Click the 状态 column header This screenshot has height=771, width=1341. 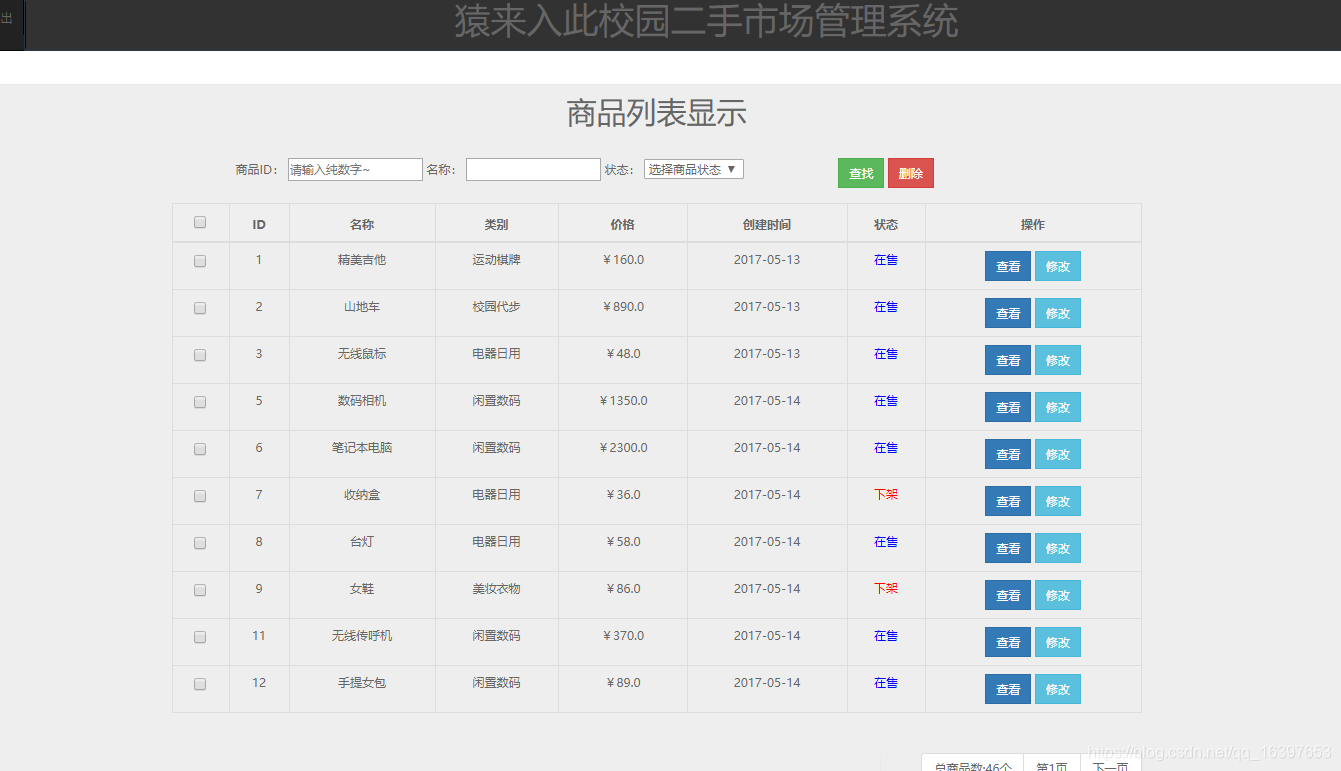pos(886,224)
